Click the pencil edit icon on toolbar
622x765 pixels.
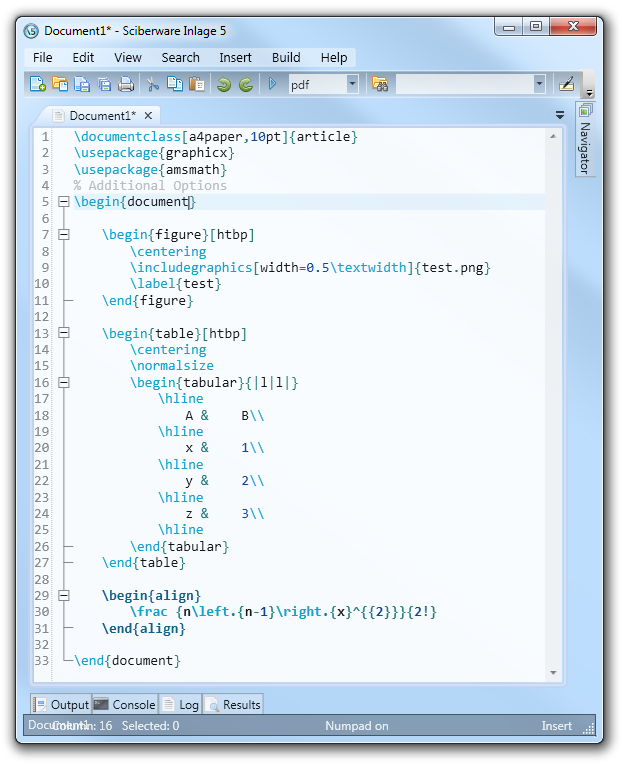click(x=566, y=84)
